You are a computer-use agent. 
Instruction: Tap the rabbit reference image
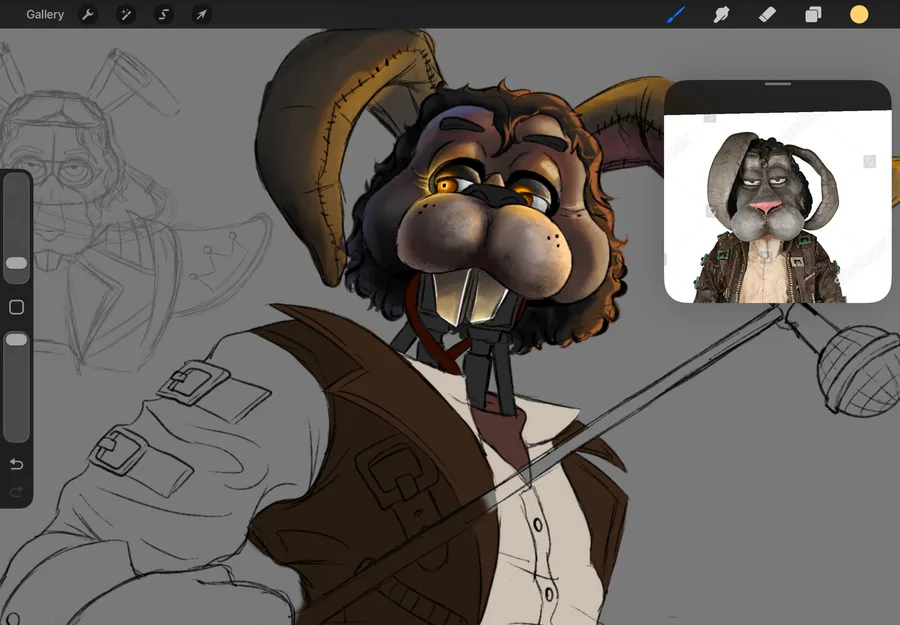tap(778, 207)
